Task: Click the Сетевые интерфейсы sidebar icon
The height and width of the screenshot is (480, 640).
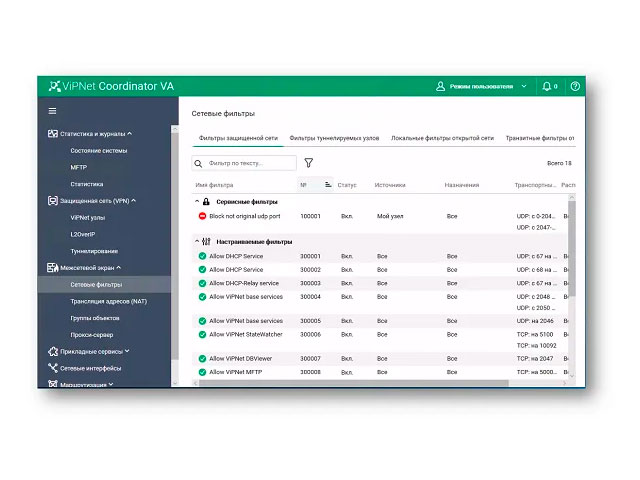Action: [x=53, y=368]
